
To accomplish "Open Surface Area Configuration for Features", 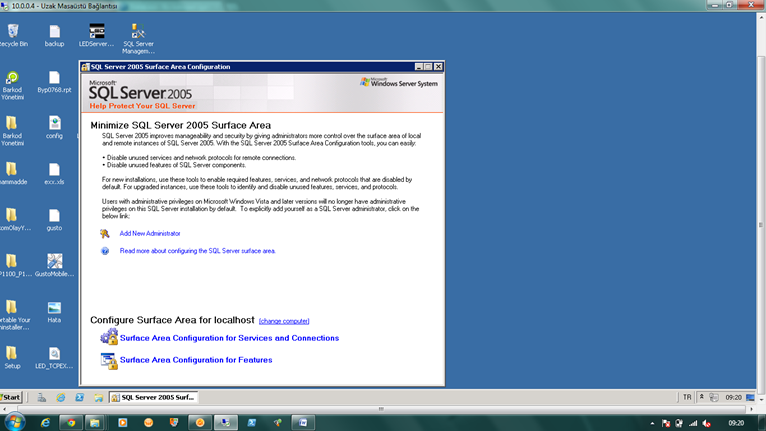I will coord(196,360).
